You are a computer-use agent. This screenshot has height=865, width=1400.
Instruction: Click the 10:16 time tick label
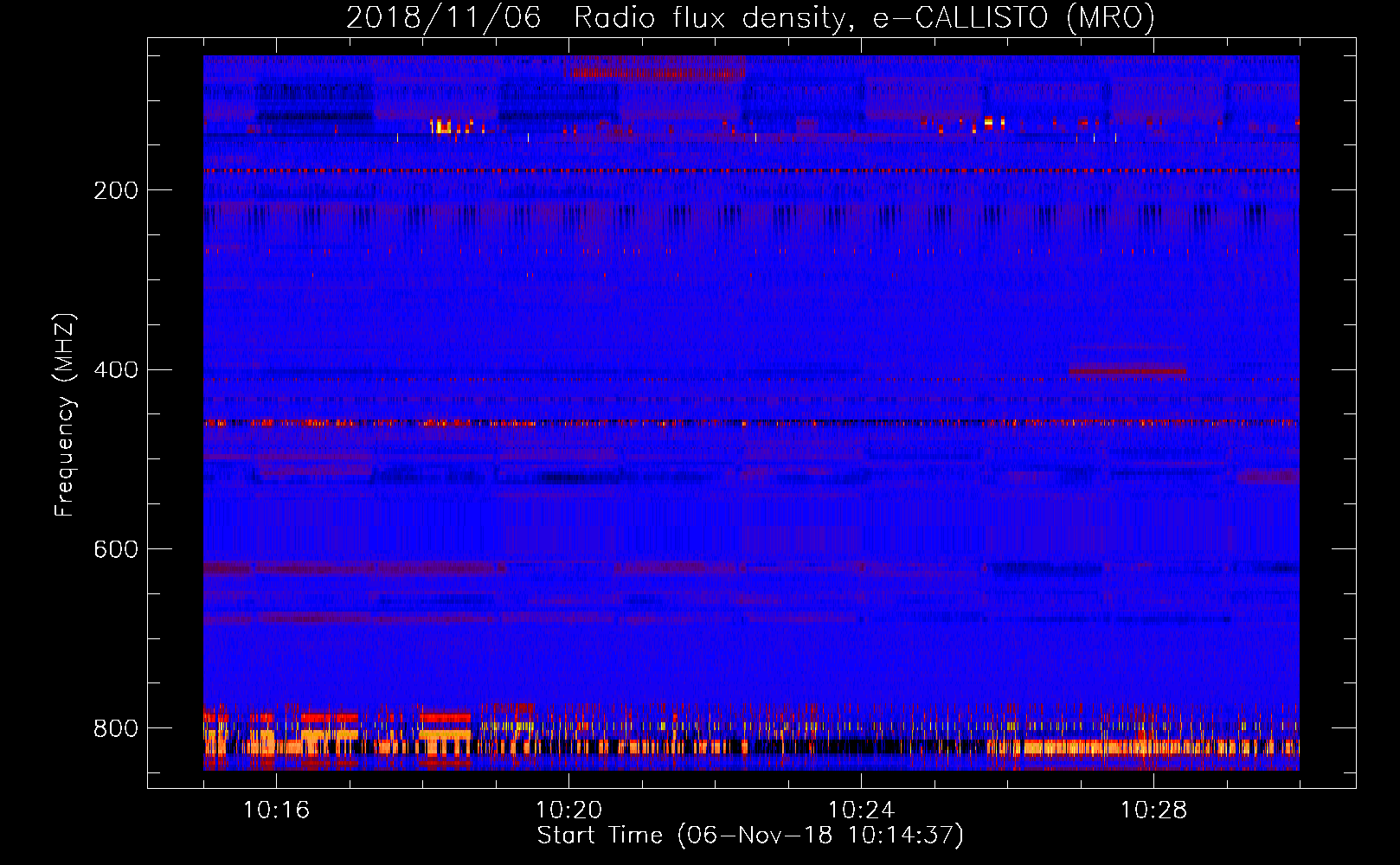coord(277,811)
